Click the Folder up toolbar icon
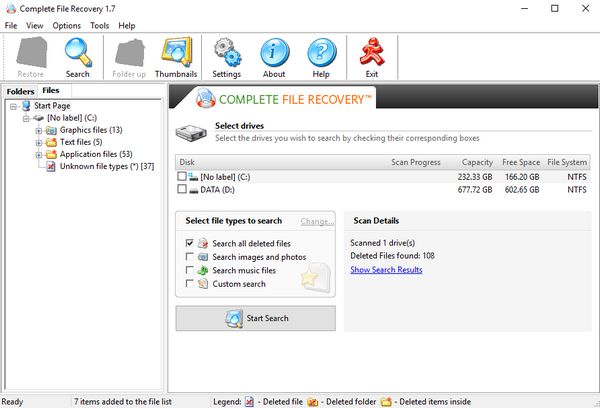Viewport: 600px width, 408px height. click(130, 53)
